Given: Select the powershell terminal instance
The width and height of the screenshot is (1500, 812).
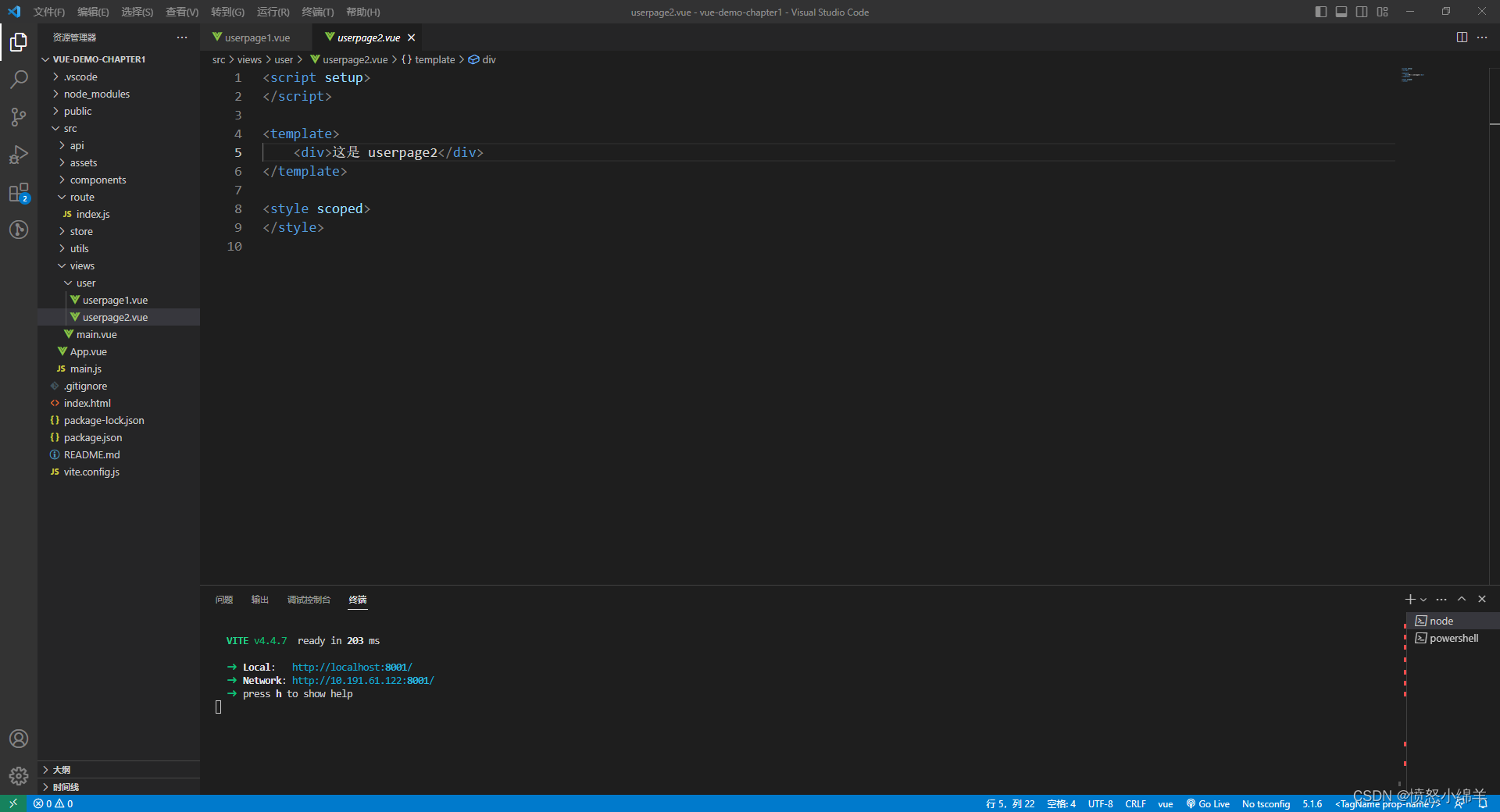Looking at the screenshot, I should [x=1453, y=638].
